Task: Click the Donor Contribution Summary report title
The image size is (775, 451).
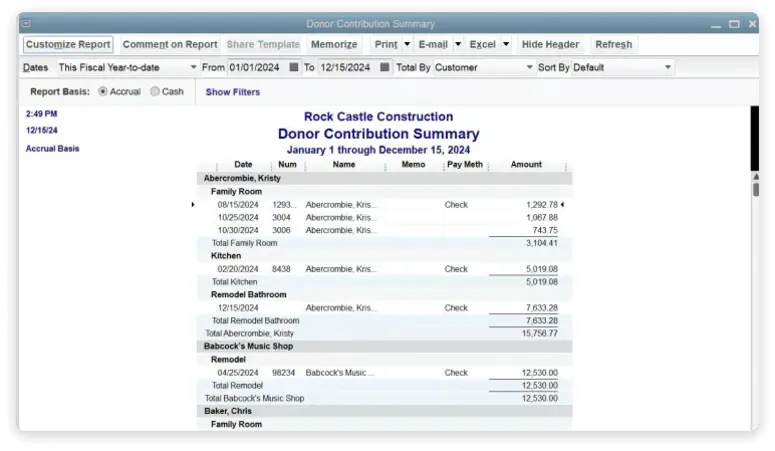Action: [x=379, y=134]
